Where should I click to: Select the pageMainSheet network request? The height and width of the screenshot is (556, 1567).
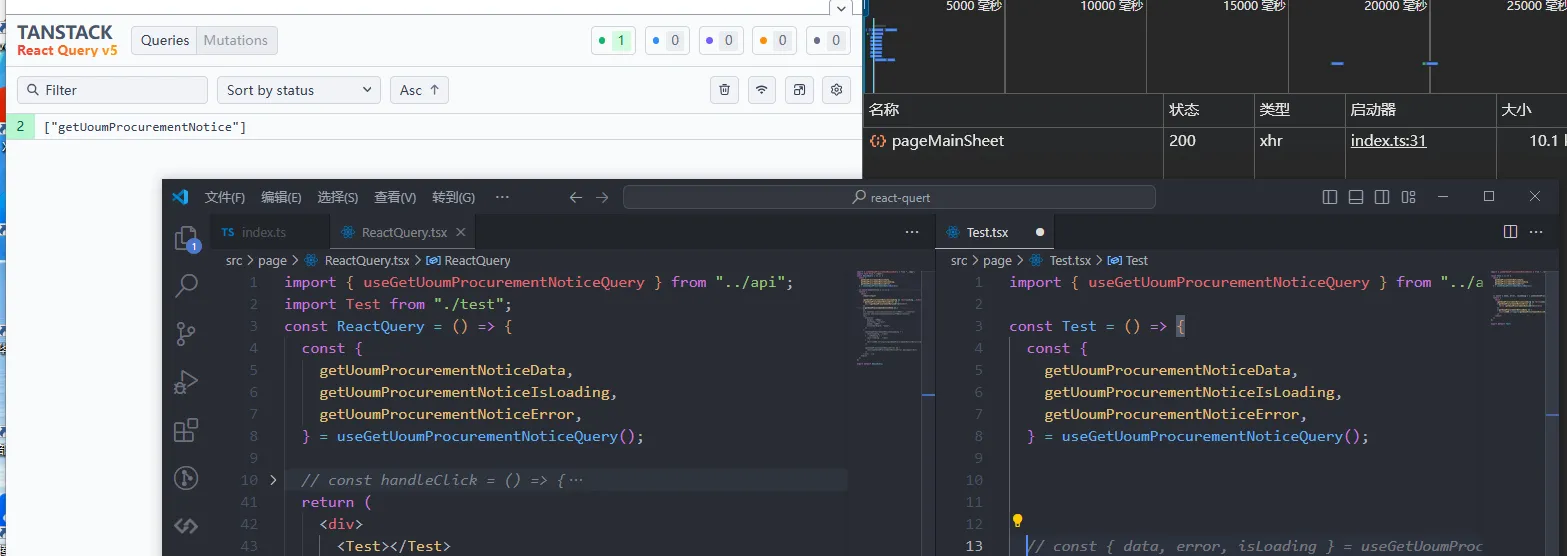point(947,141)
